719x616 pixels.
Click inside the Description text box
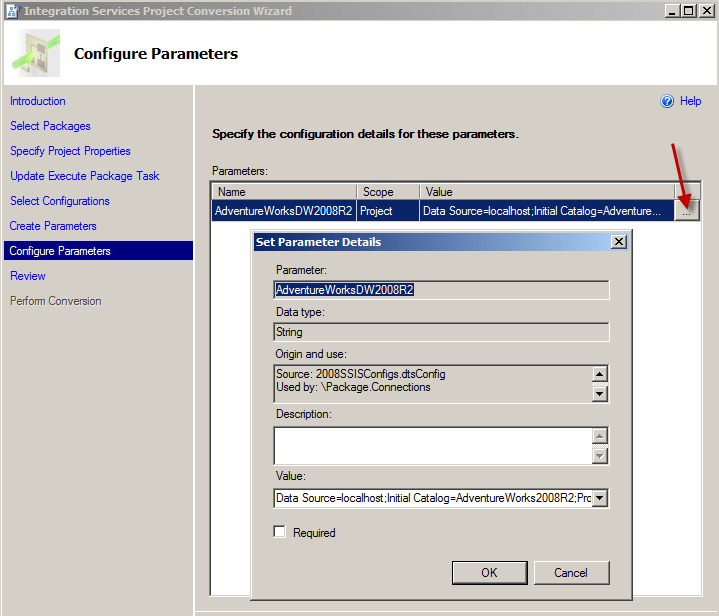tap(433, 445)
